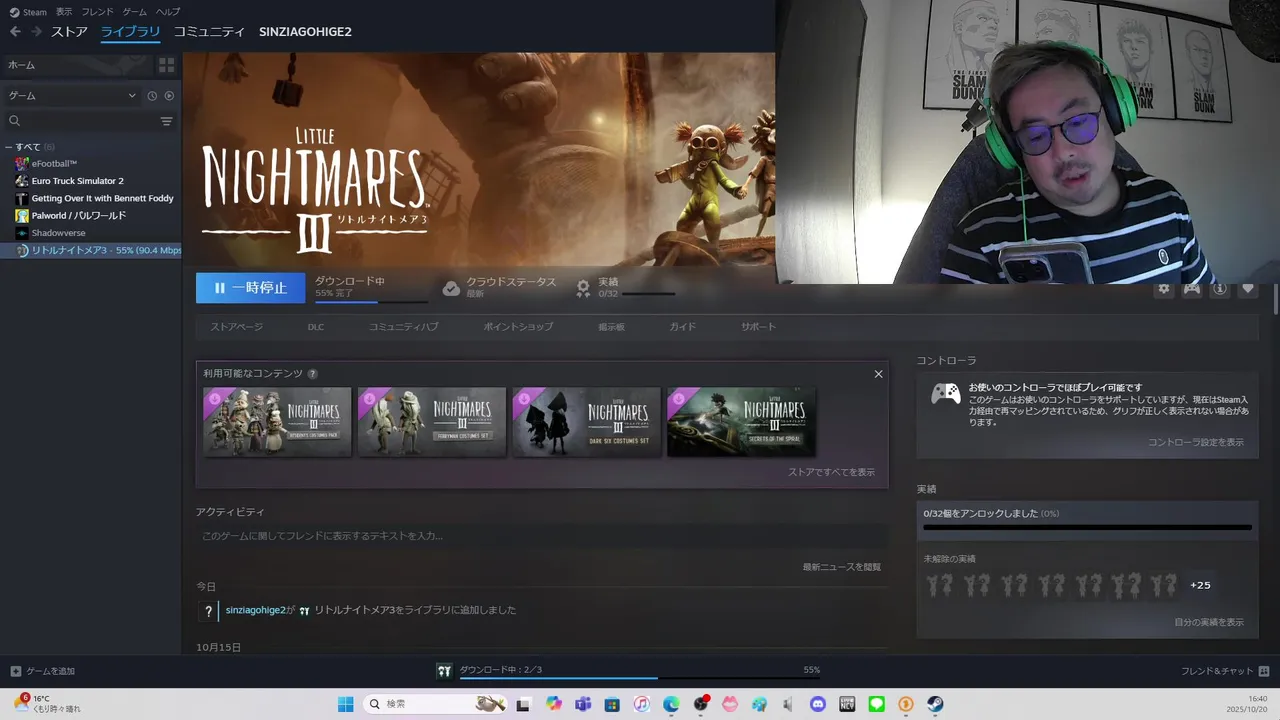The image size is (1280, 720).
Task: Switch to the ライブラリ tab
Action: (130, 32)
